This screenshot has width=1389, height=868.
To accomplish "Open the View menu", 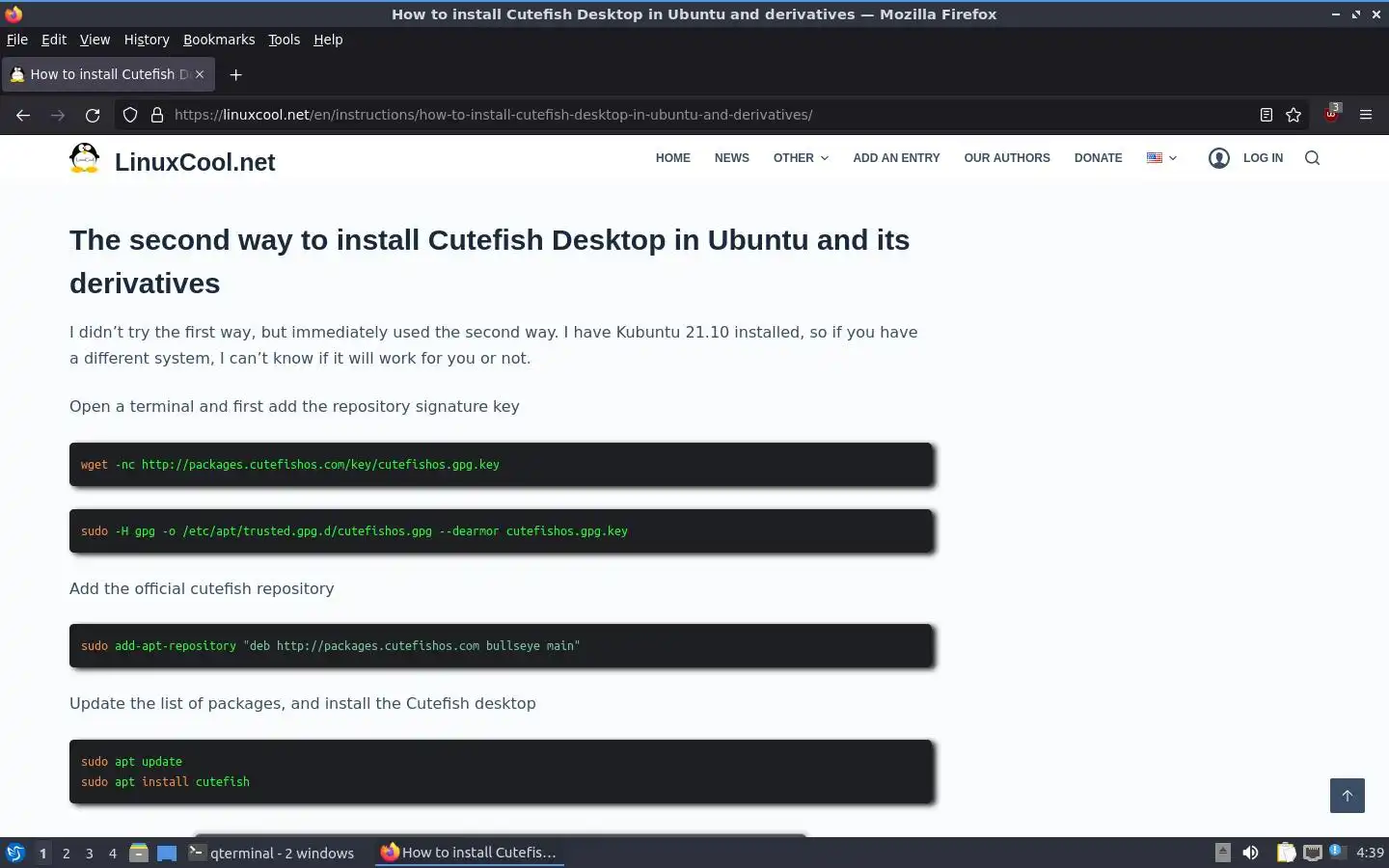I will [x=95, y=40].
